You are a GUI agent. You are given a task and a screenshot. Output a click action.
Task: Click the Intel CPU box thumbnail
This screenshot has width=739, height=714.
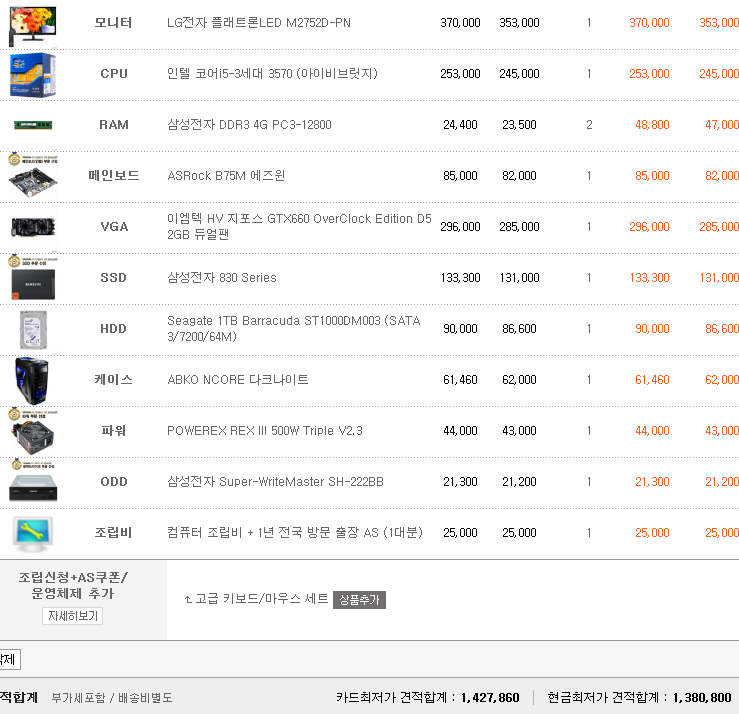click(x=33, y=75)
